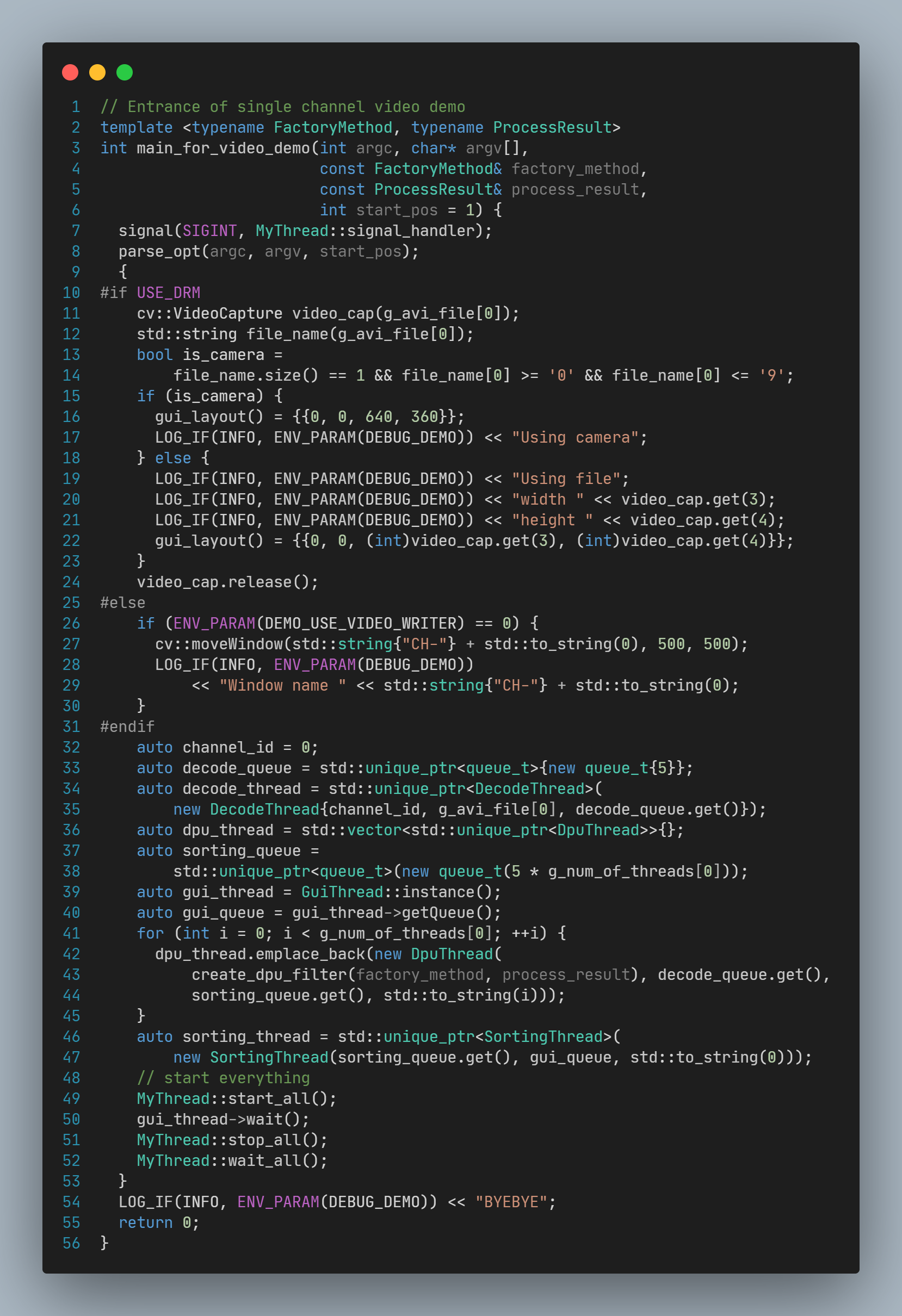
Task: Click 'file_name' declaration on line 12
Action: (287, 334)
